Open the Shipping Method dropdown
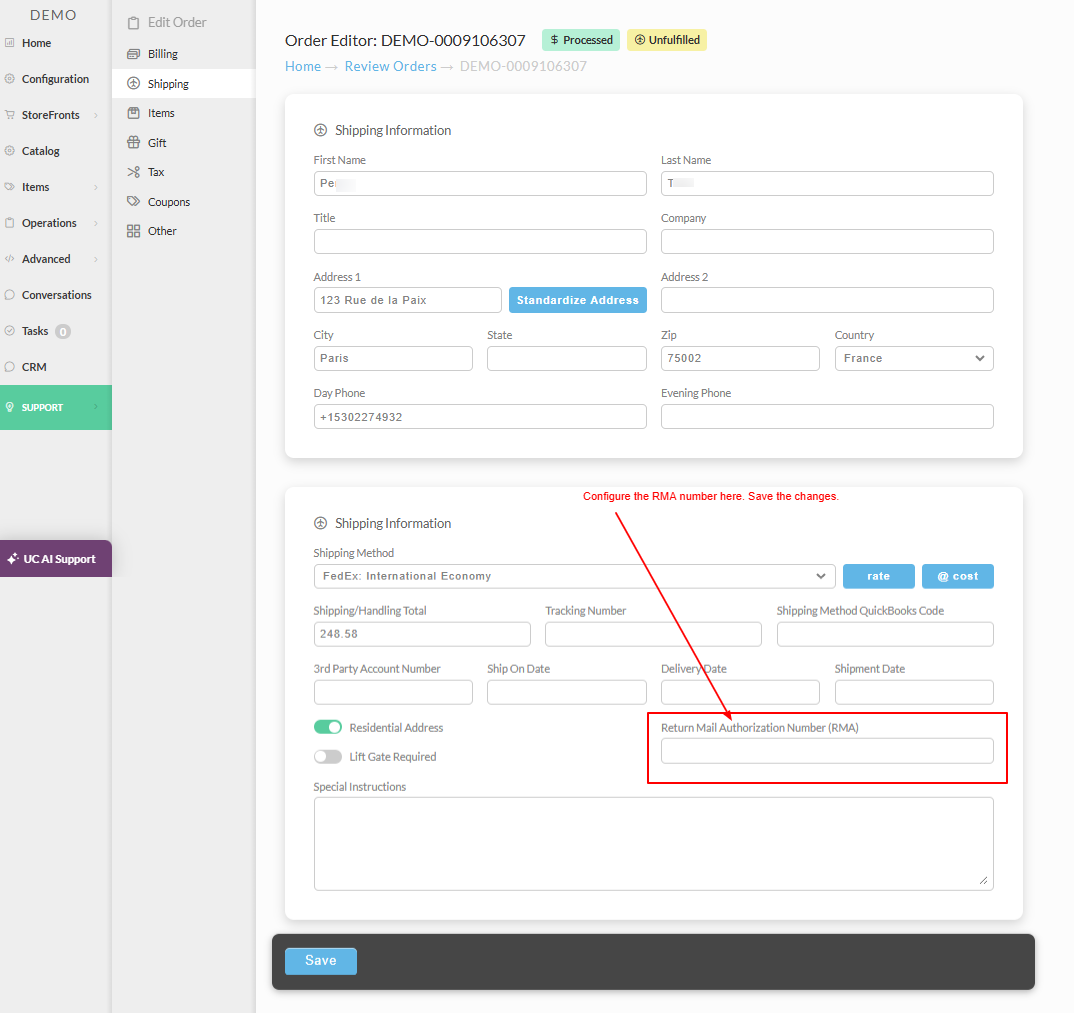 [574, 576]
